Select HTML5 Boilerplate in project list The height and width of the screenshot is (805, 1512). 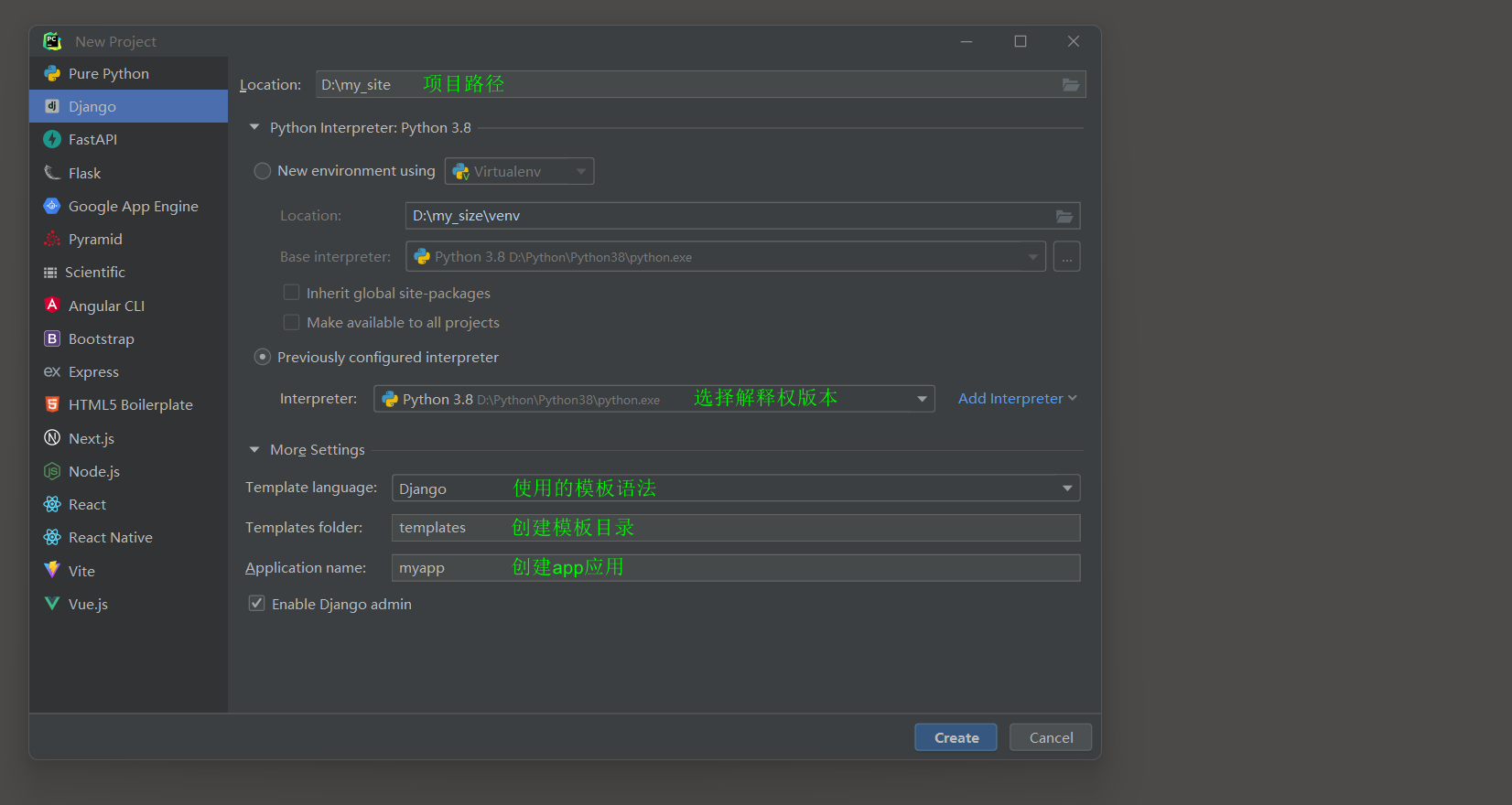point(129,404)
